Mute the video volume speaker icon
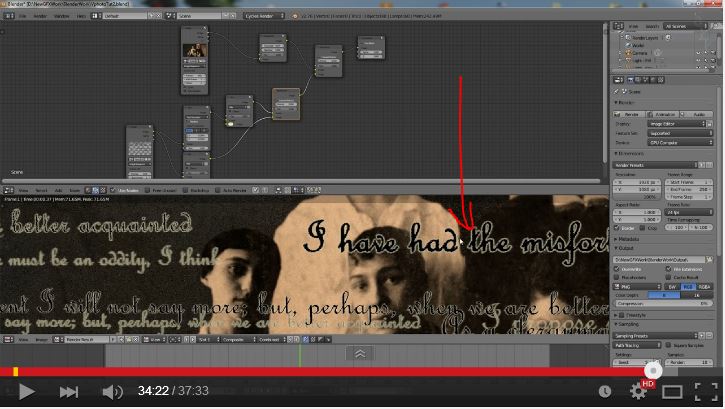Image resolution: width=725 pixels, height=409 pixels. pyautogui.click(x=112, y=392)
